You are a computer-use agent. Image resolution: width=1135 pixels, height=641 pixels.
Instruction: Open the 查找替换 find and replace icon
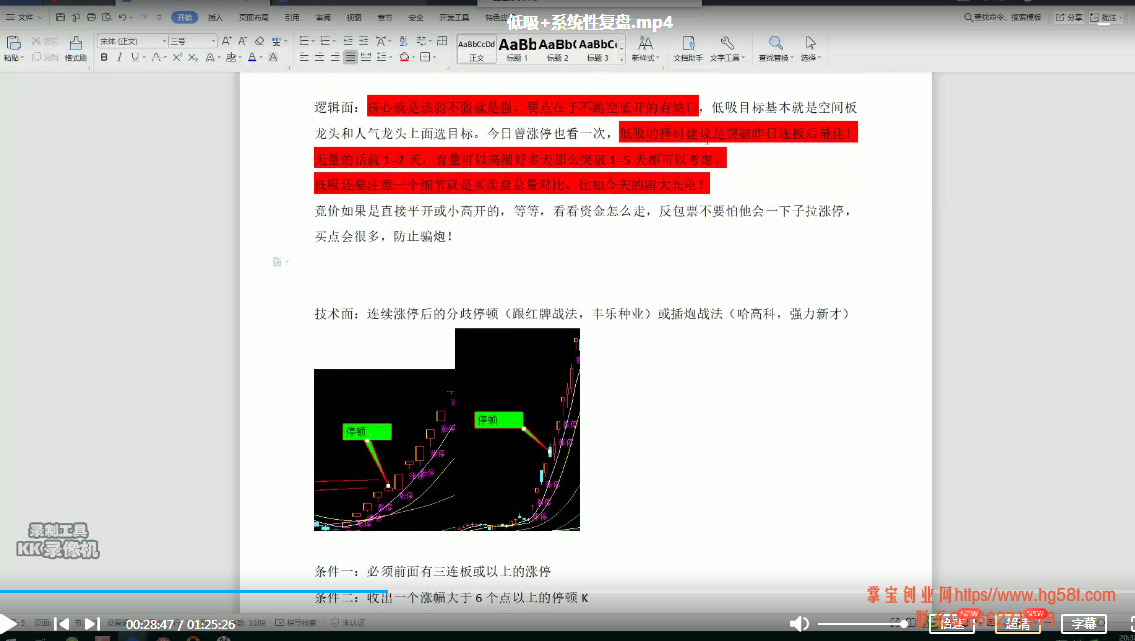click(775, 48)
